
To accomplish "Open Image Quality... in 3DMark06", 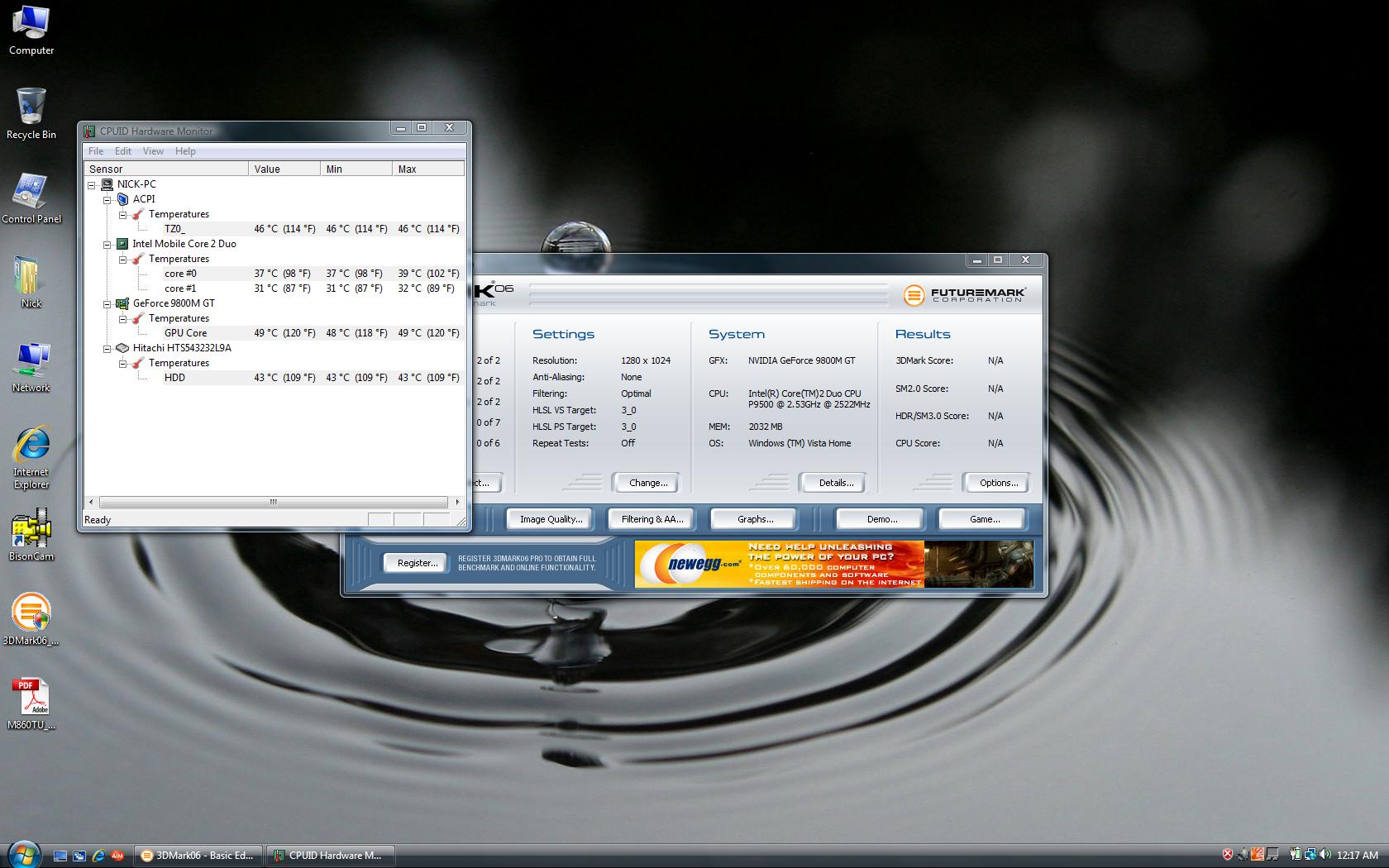I will pyautogui.click(x=550, y=519).
